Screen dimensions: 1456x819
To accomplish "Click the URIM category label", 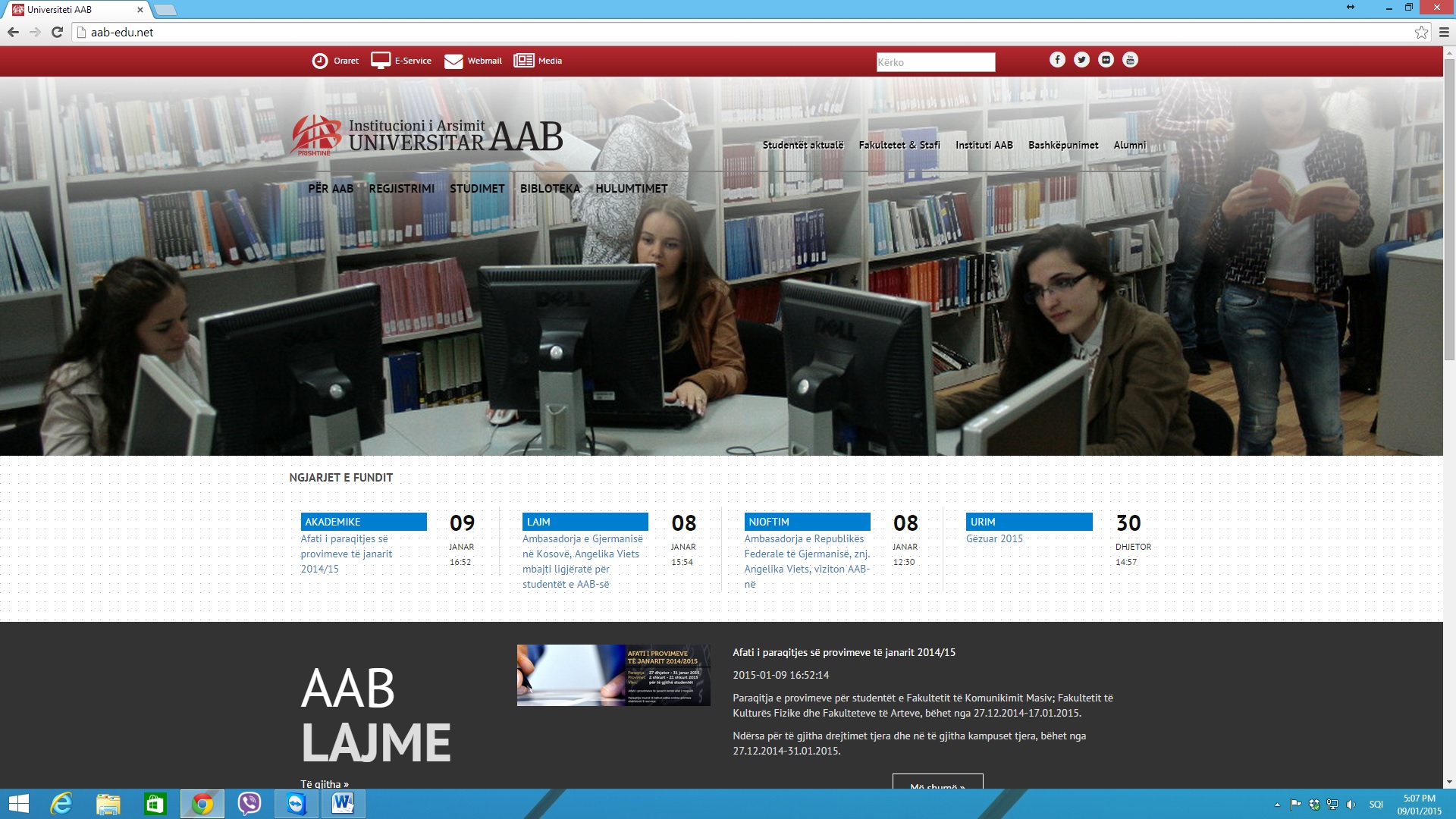I will click(1029, 522).
